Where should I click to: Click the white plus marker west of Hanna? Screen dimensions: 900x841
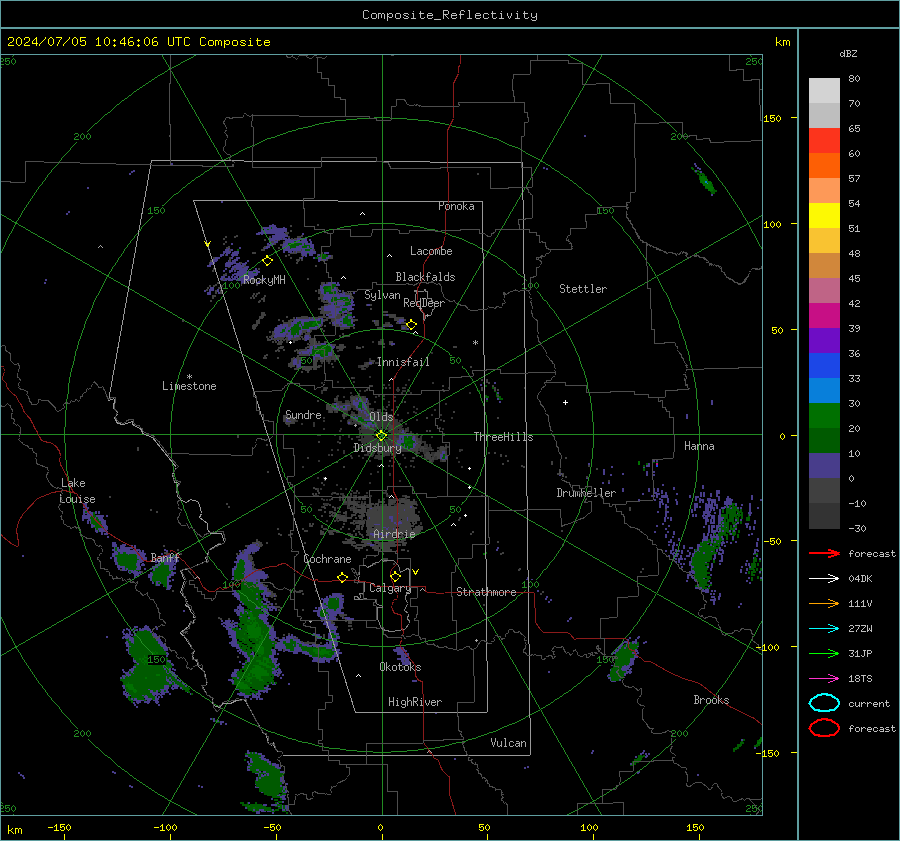565,402
